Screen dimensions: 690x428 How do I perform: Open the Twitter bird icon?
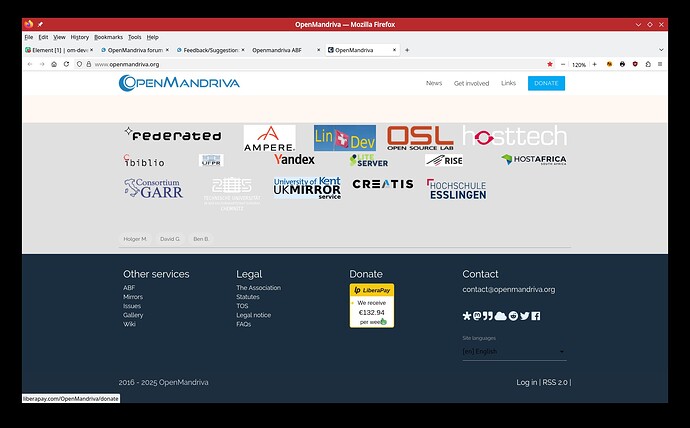[x=525, y=316]
